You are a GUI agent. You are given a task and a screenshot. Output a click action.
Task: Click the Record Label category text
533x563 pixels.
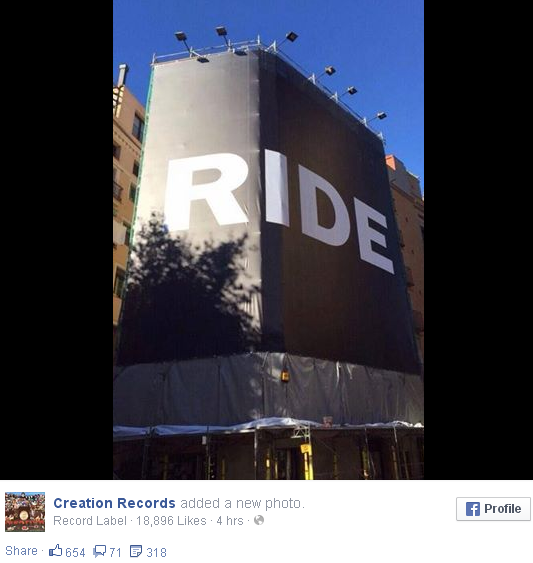click(90, 520)
